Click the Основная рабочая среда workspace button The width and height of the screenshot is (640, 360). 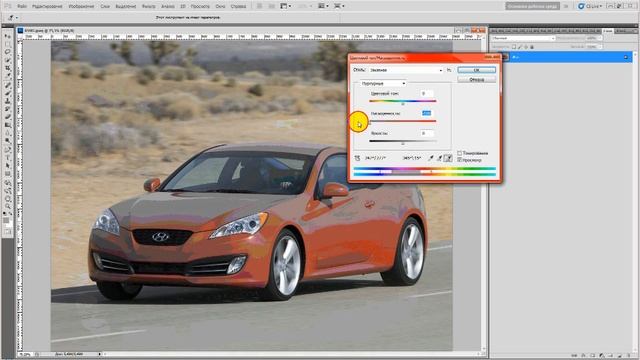pos(532,6)
